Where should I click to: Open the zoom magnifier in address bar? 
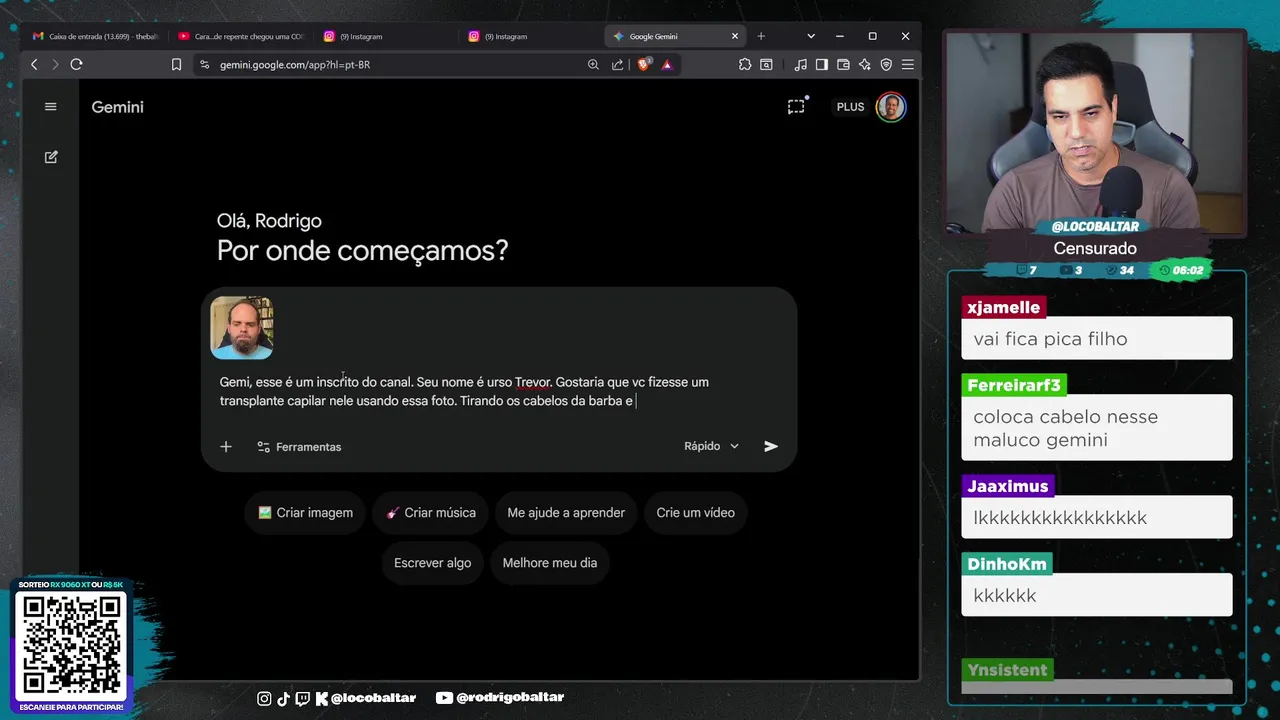click(x=593, y=64)
